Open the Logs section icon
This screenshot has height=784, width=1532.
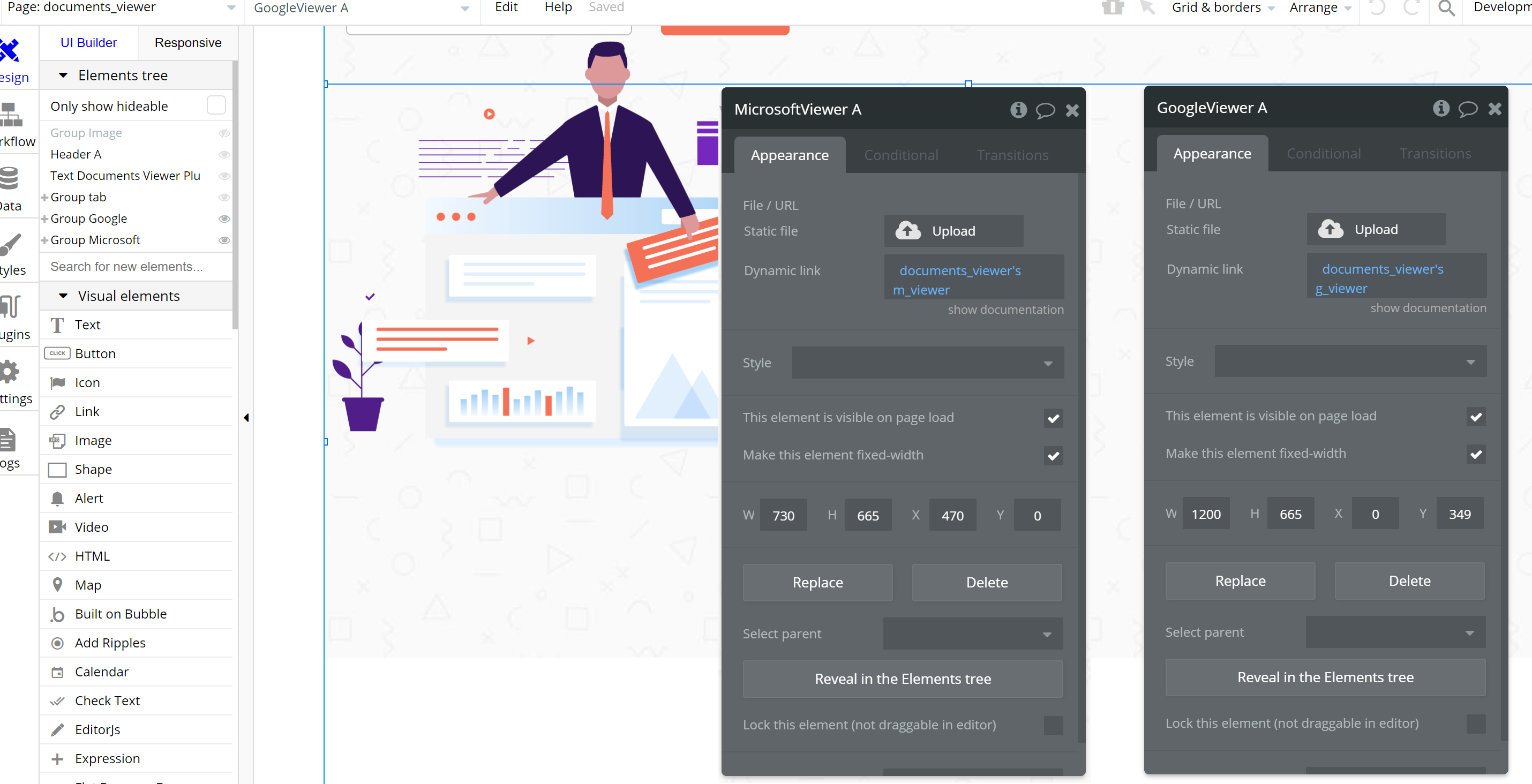click(9, 440)
